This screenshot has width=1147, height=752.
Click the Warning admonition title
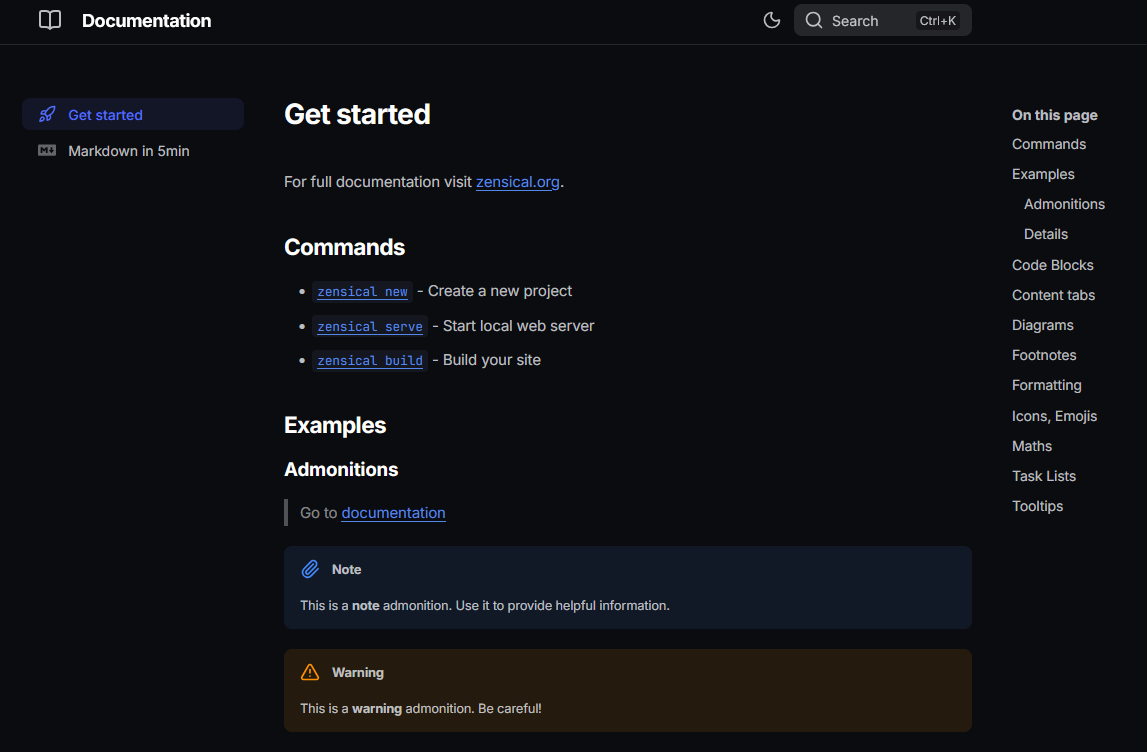point(357,672)
